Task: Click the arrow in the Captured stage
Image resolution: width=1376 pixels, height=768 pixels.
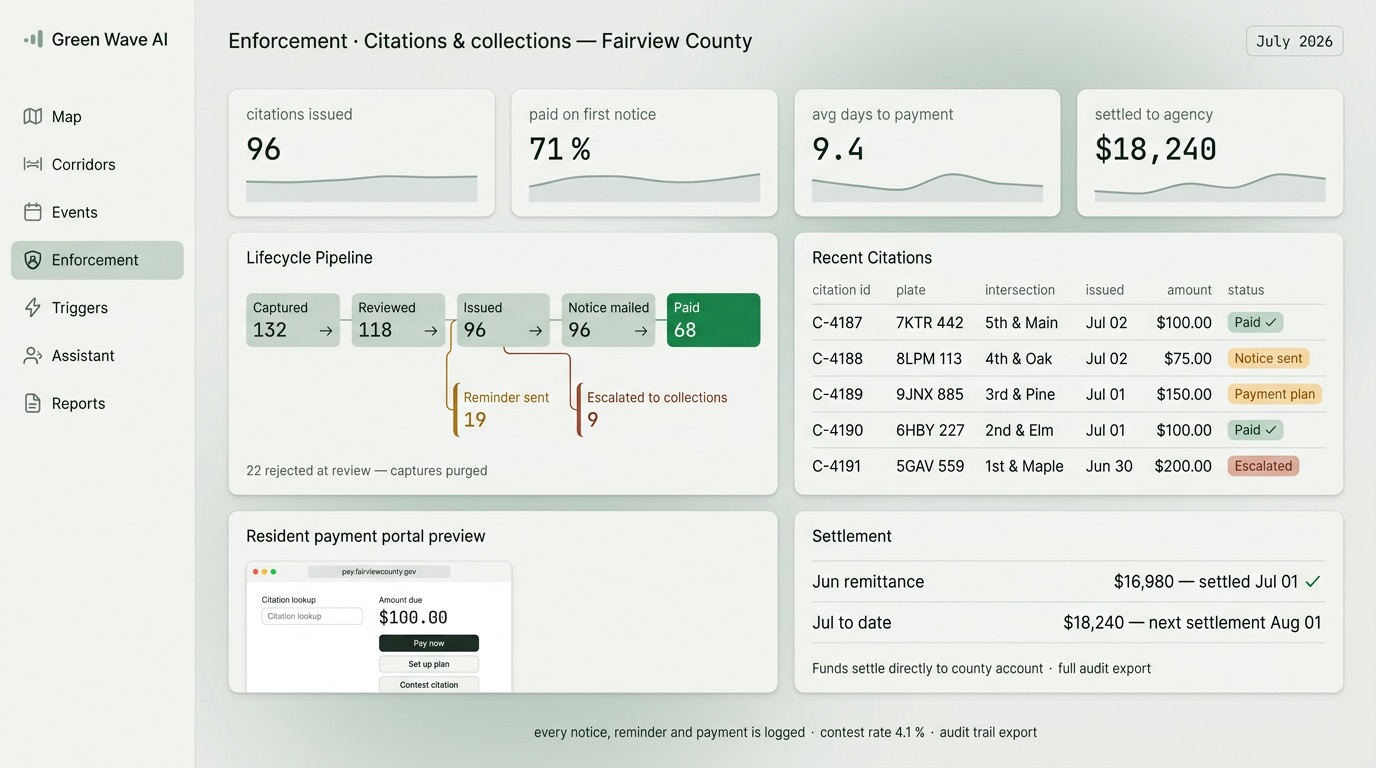Action: (325, 330)
